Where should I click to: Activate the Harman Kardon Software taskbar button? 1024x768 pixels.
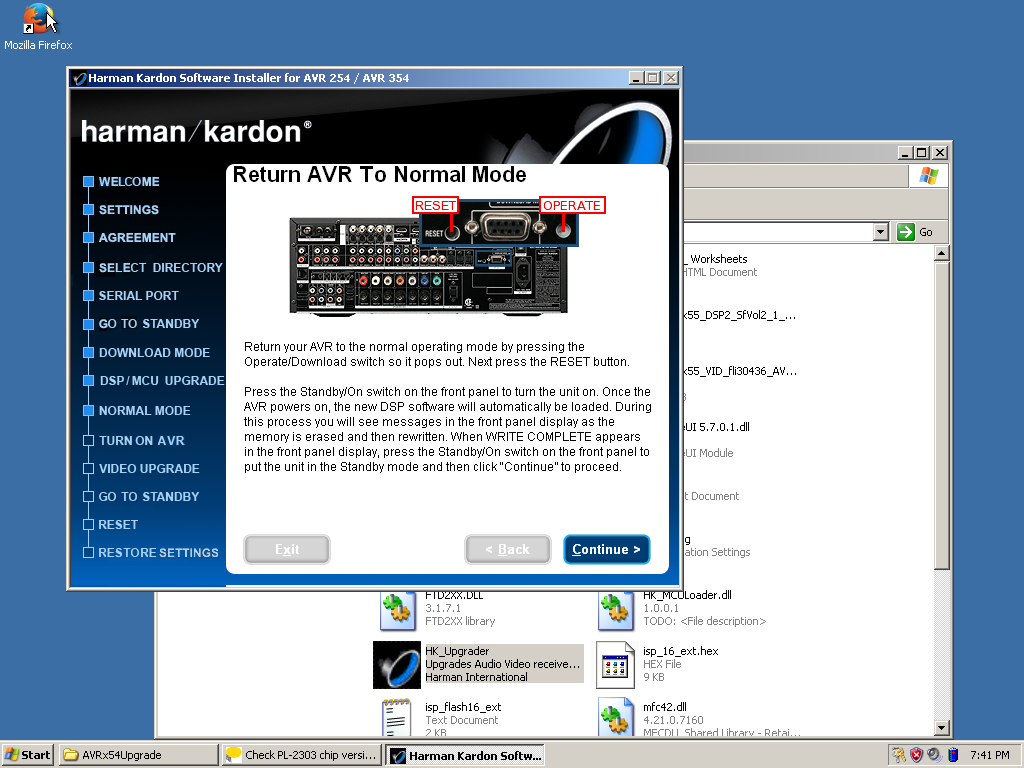click(x=465, y=755)
